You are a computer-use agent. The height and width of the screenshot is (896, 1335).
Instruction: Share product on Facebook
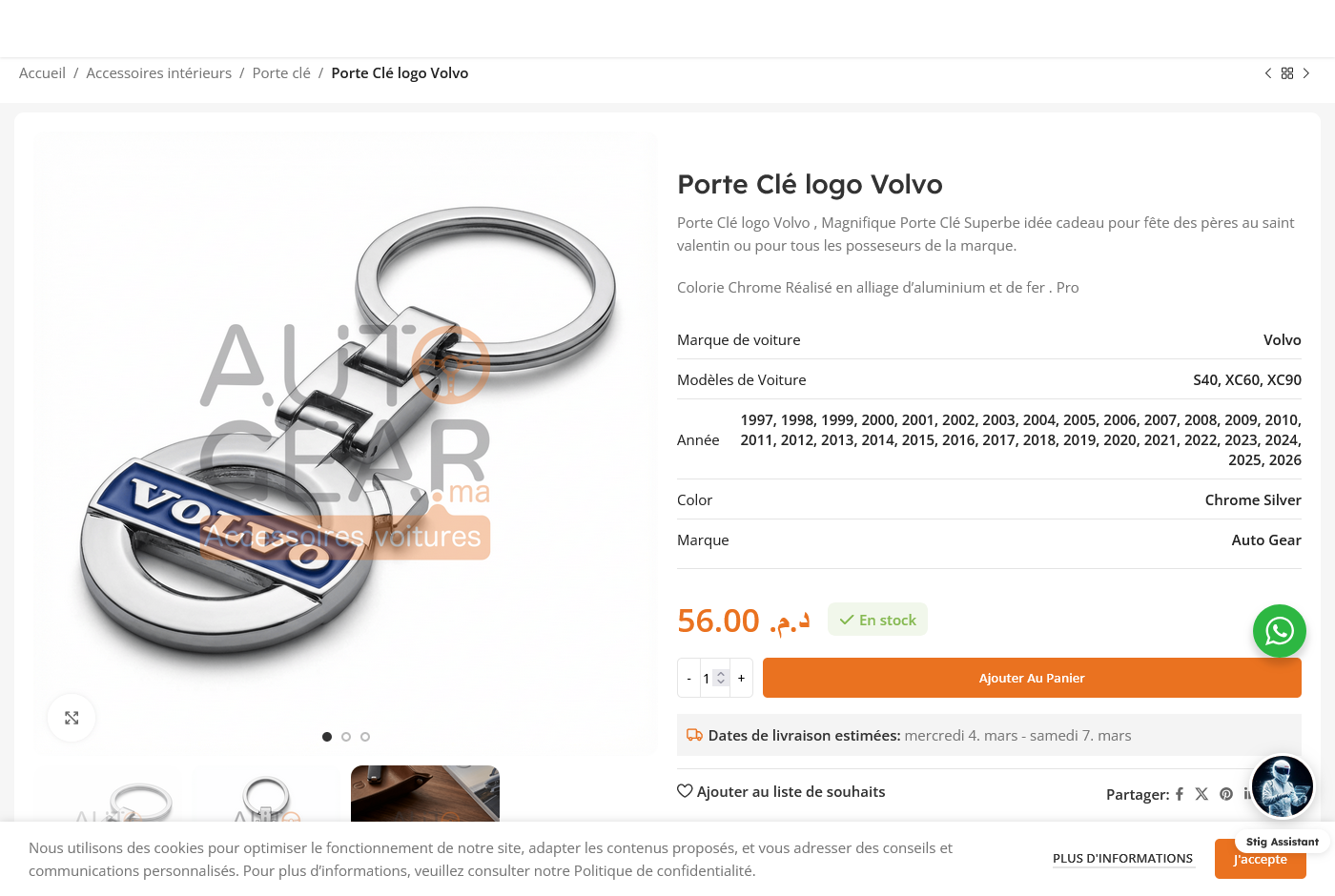pos(1180,794)
